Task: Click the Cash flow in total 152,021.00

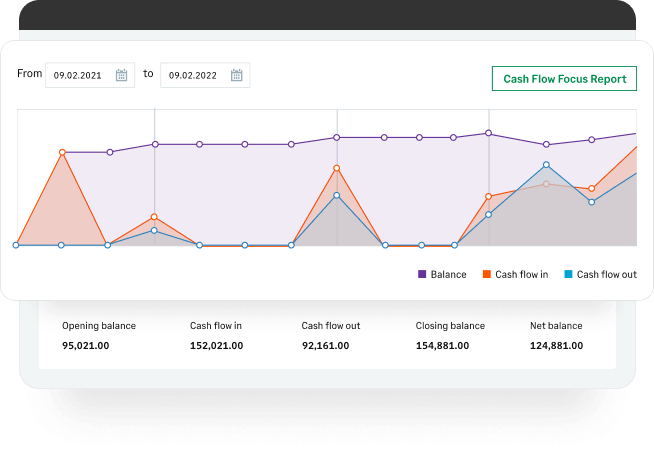Action: tap(216, 345)
